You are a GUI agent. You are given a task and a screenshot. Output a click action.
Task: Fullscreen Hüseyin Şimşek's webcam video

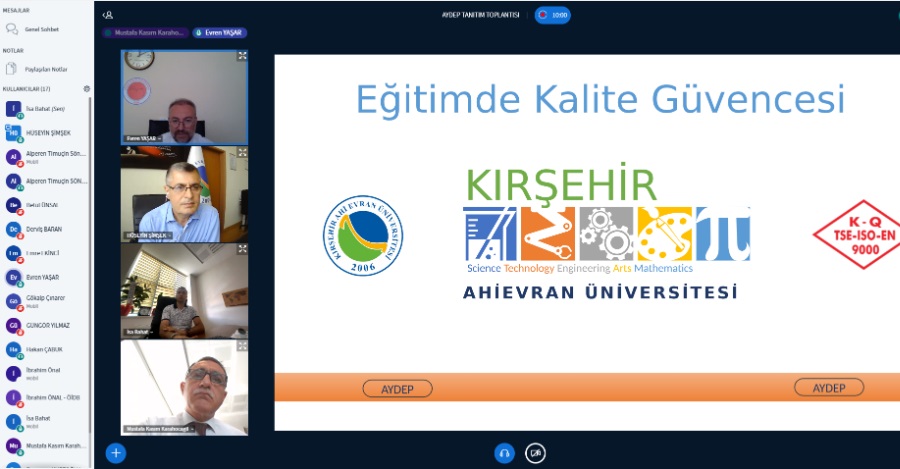[x=242, y=153]
